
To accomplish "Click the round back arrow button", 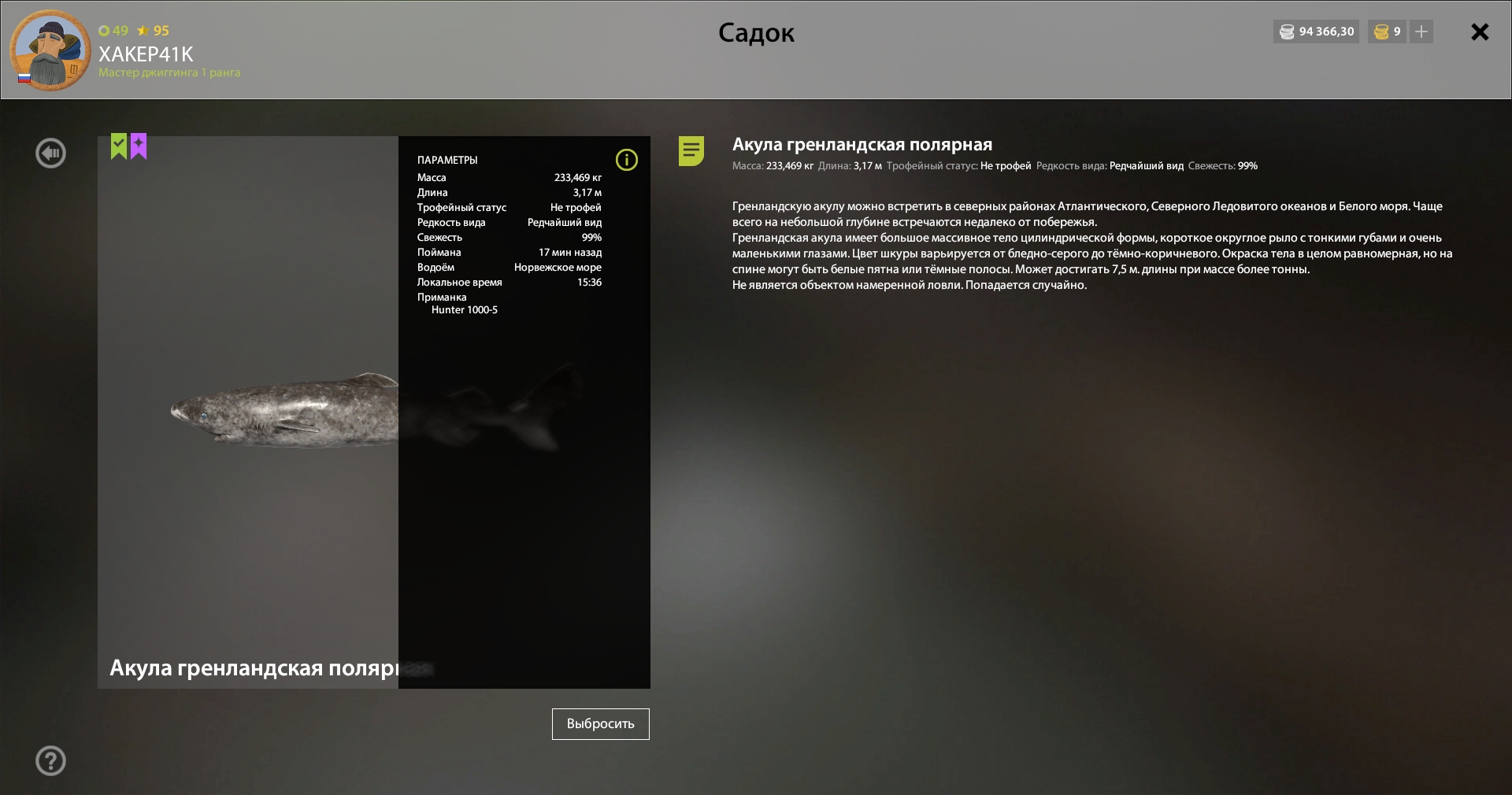I will pyautogui.click(x=50, y=153).
